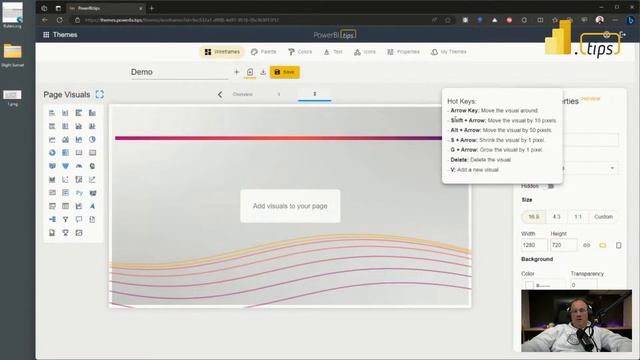Go back with the left chevron above canvas
The width and height of the screenshot is (640, 360).
[220, 95]
